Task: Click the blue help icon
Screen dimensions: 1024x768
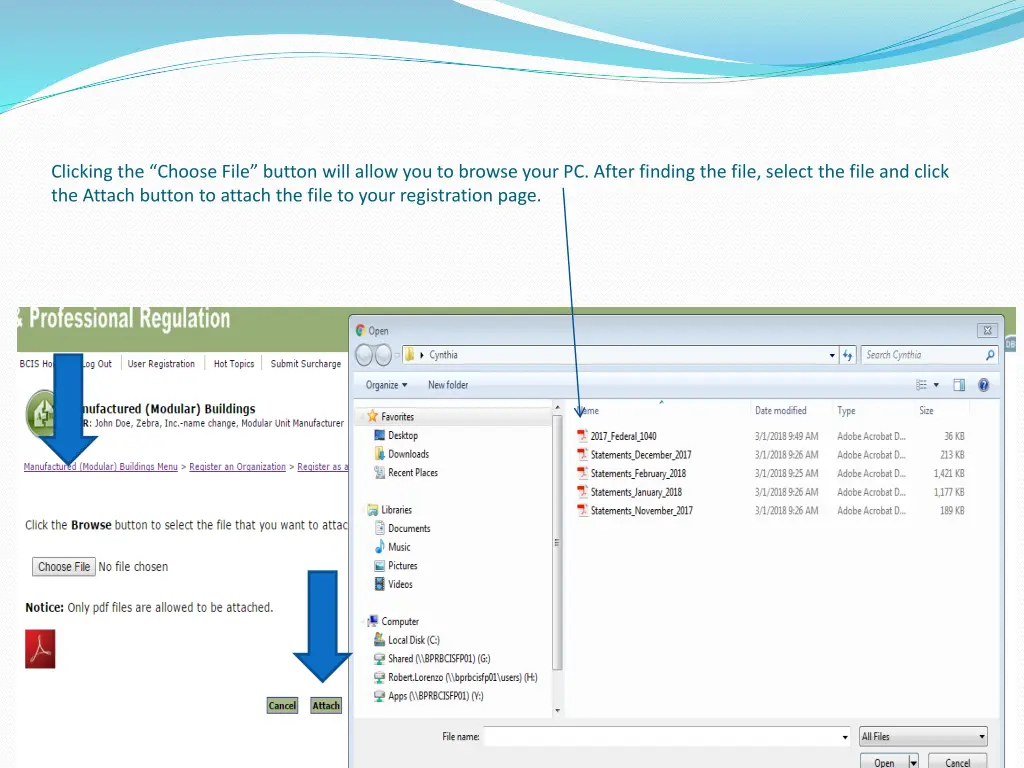Action: pyautogui.click(x=984, y=385)
